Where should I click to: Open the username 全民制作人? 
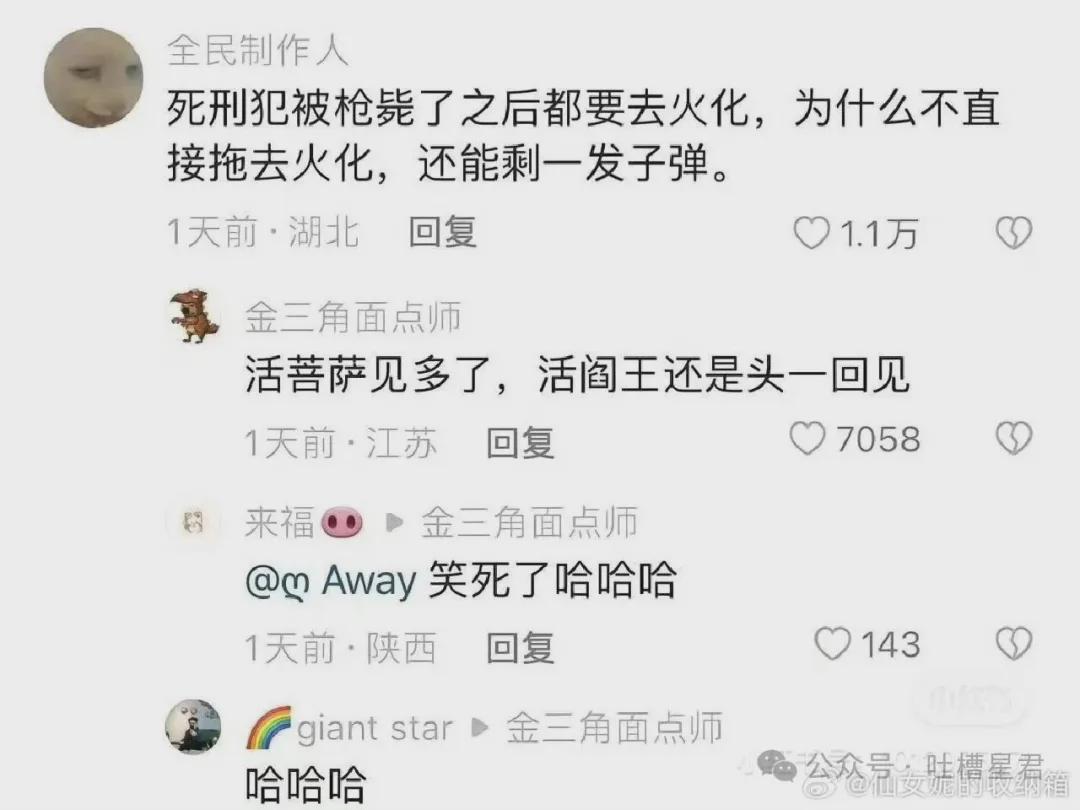click(258, 50)
